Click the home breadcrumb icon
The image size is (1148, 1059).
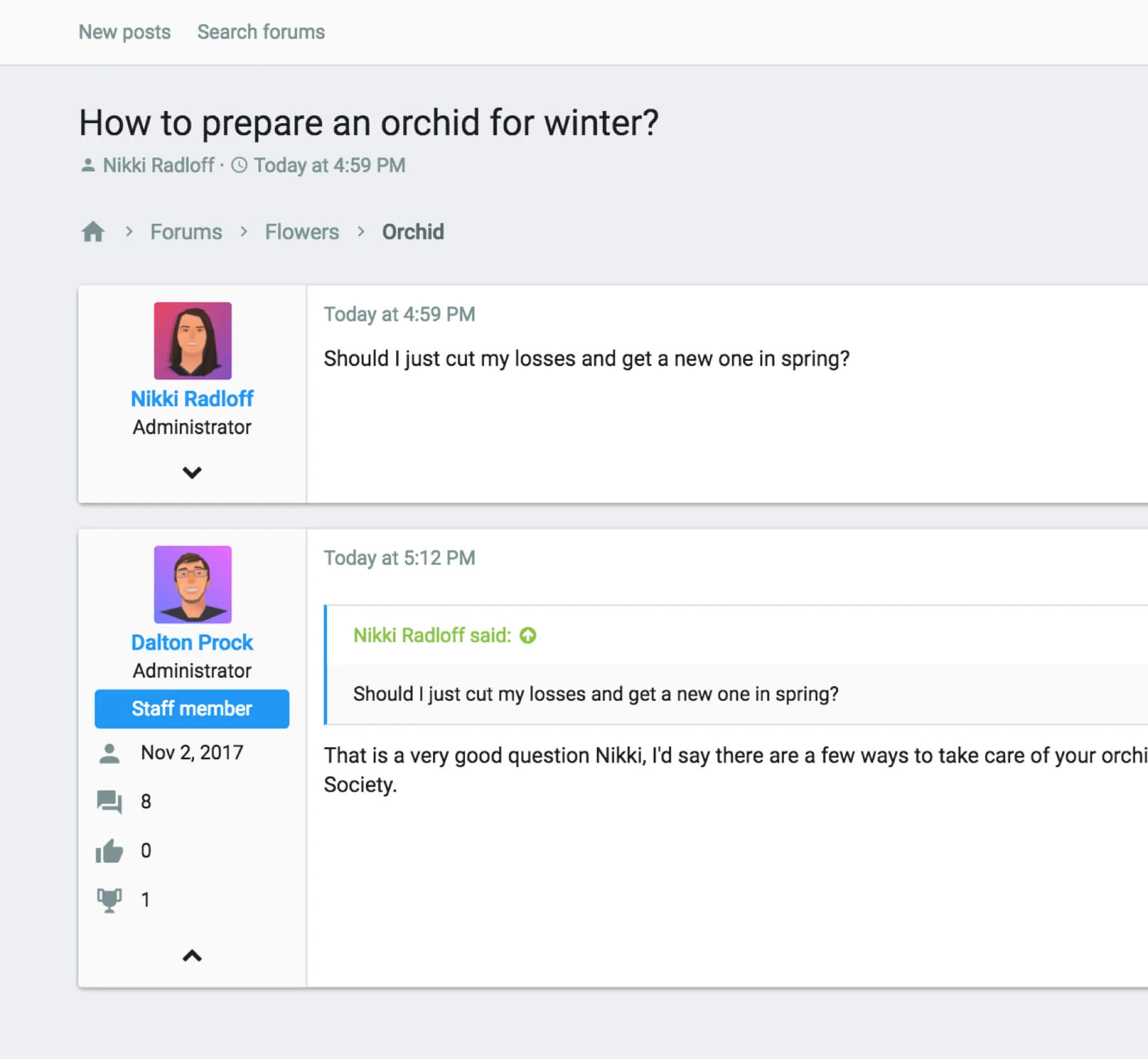(x=93, y=231)
